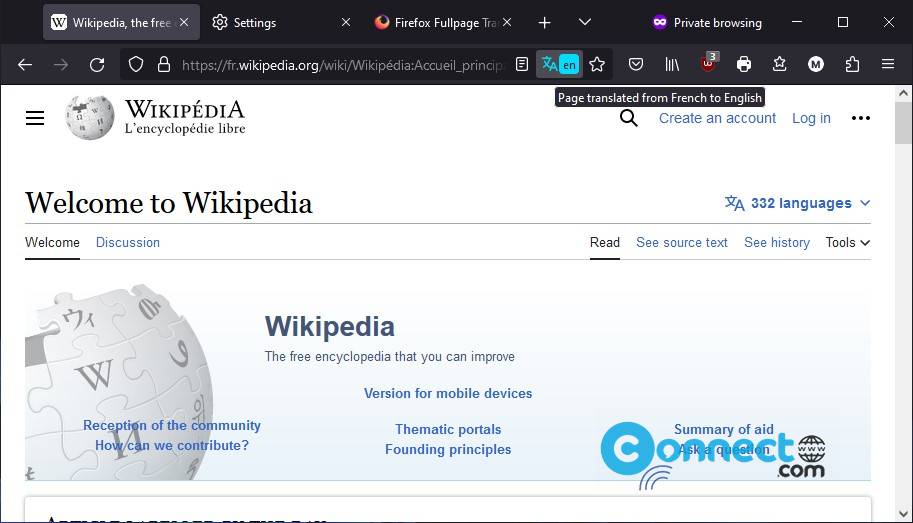The image size is (913, 523).
Task: Open Thematic portals link
Action: click(448, 429)
